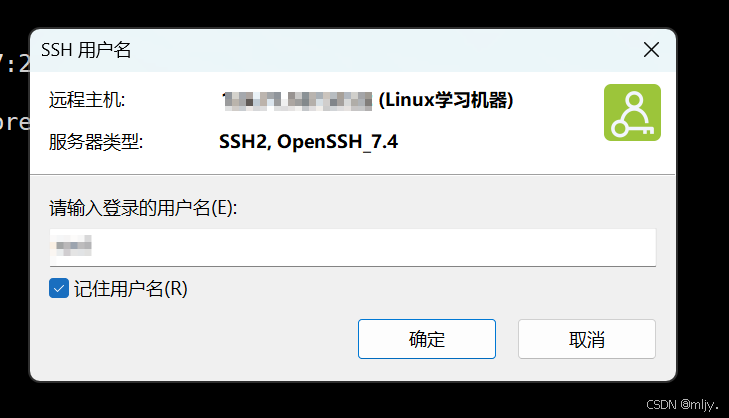729x418 pixels.
Task: Click terminal text left of 远程主机 row
Action: tap(14, 123)
